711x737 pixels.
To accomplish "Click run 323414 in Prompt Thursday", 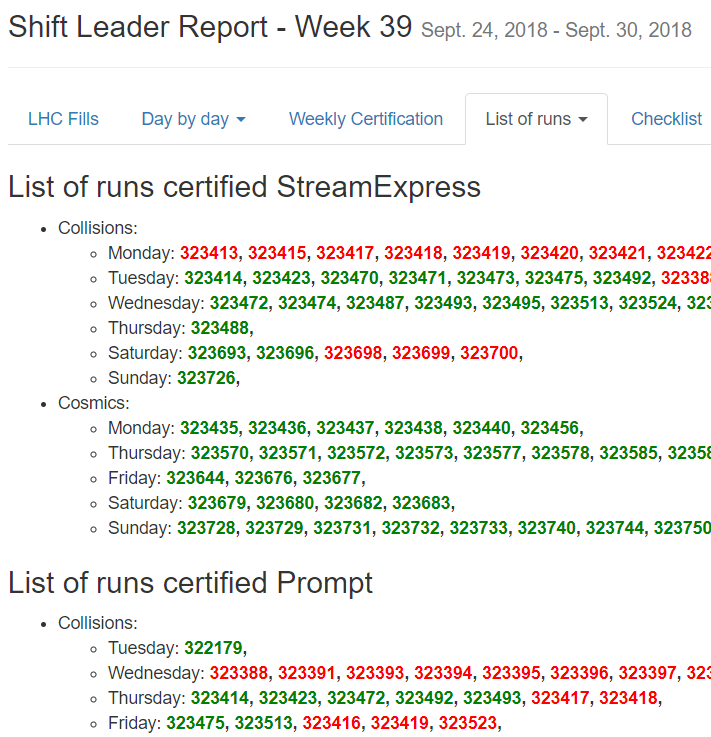I will [x=219, y=698].
